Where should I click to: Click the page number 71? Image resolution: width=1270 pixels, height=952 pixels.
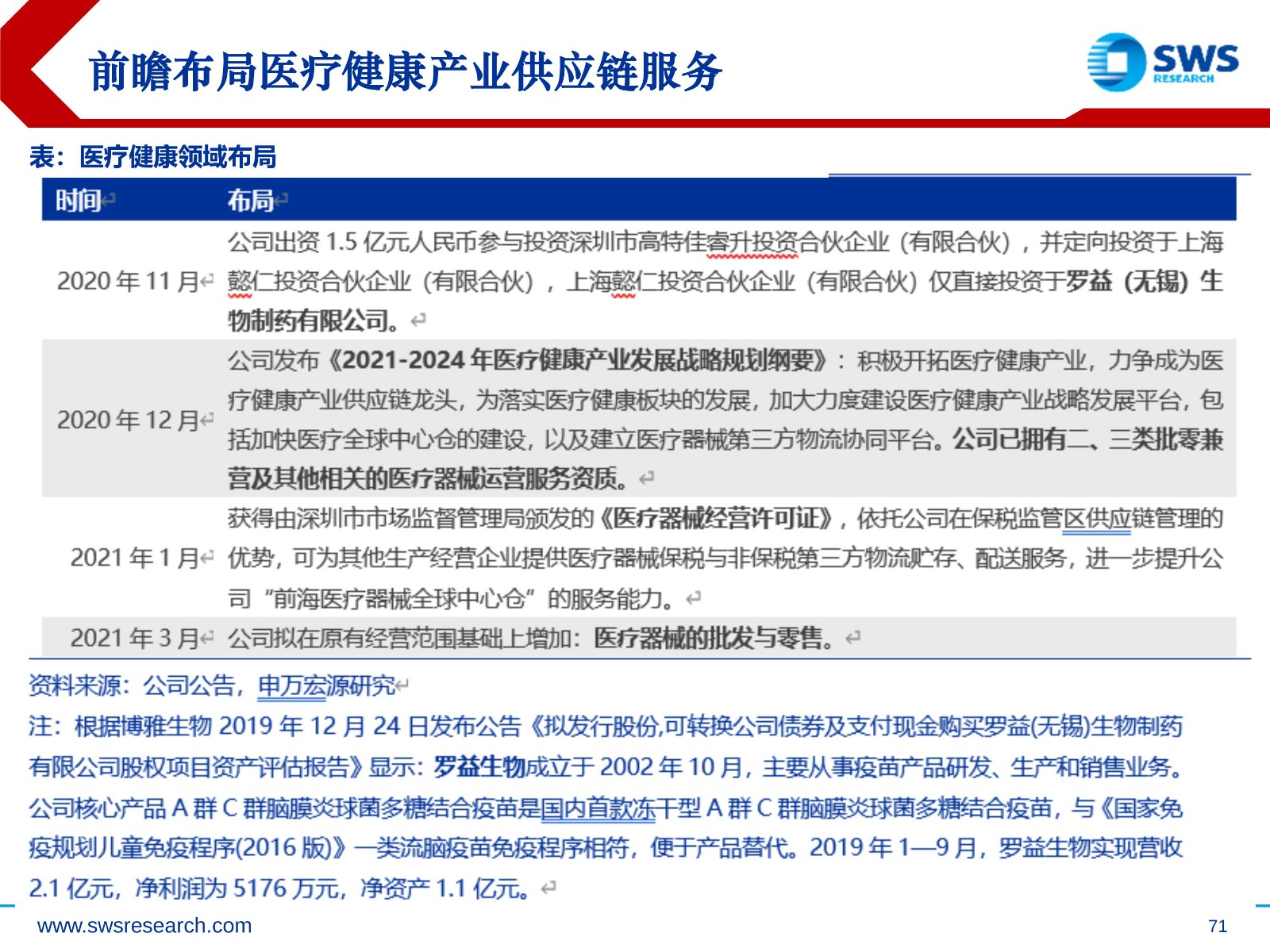pos(1218,926)
